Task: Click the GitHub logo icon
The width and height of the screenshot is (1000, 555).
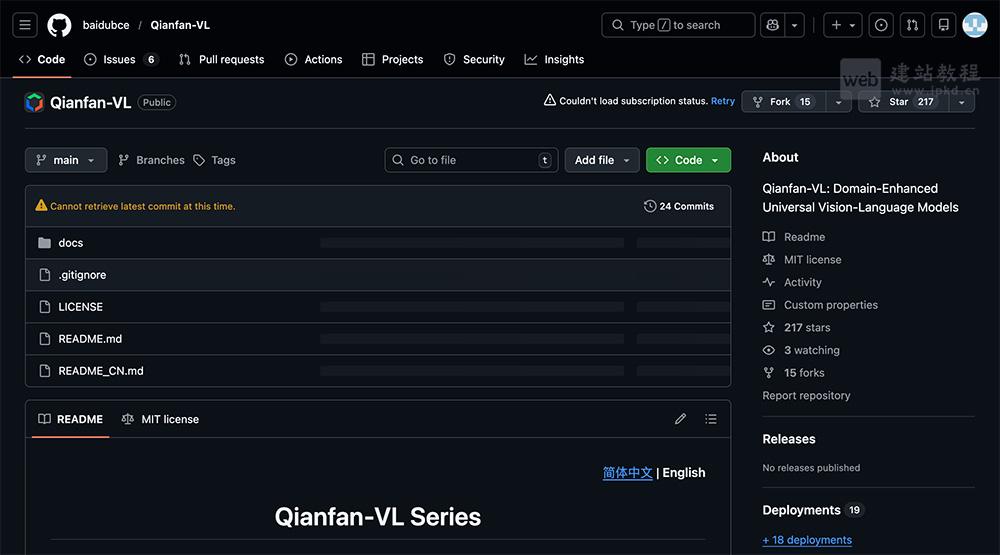Action: 59,25
